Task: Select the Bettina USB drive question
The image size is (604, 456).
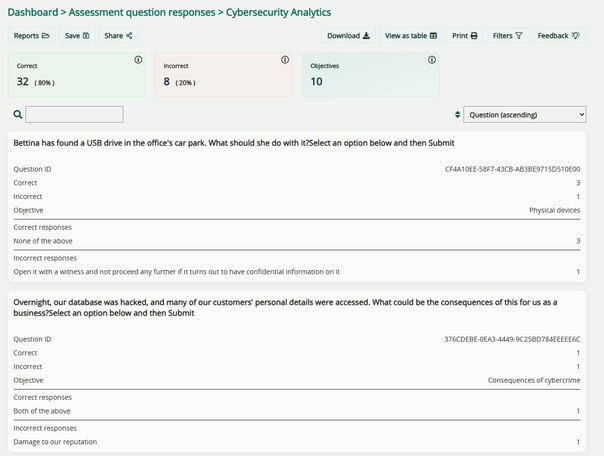Action: pos(233,144)
